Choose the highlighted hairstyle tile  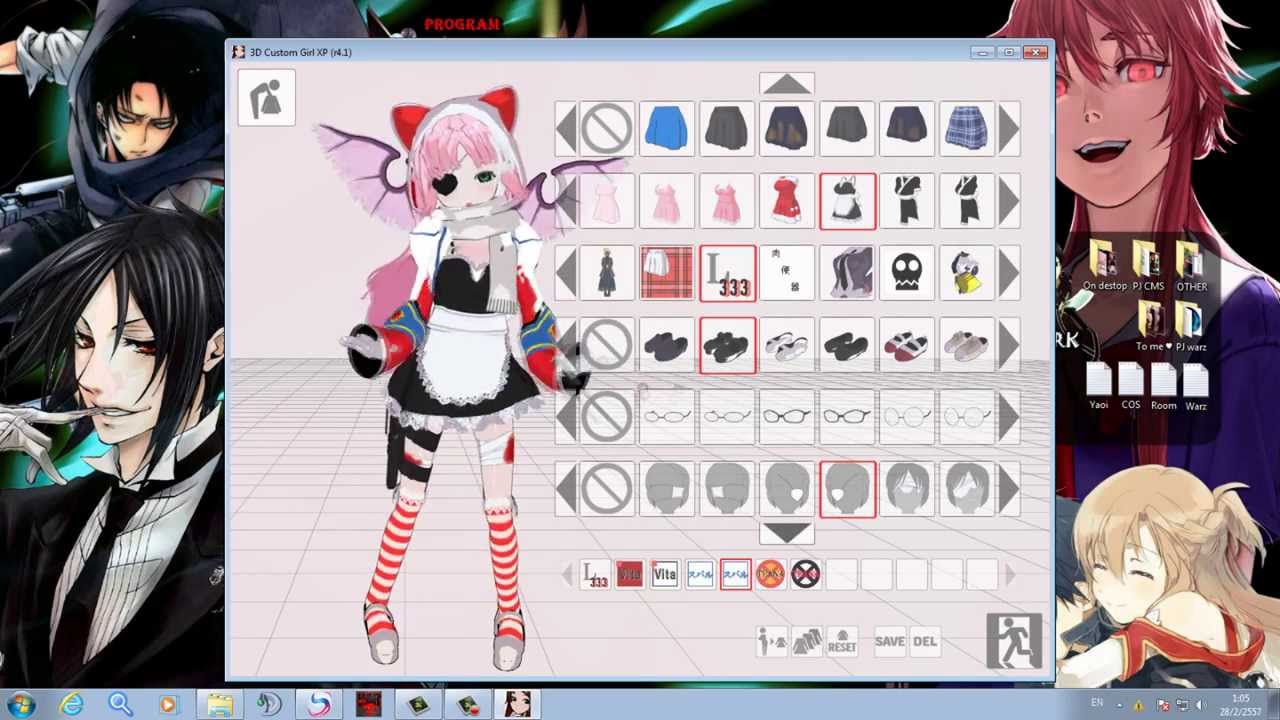click(x=847, y=489)
